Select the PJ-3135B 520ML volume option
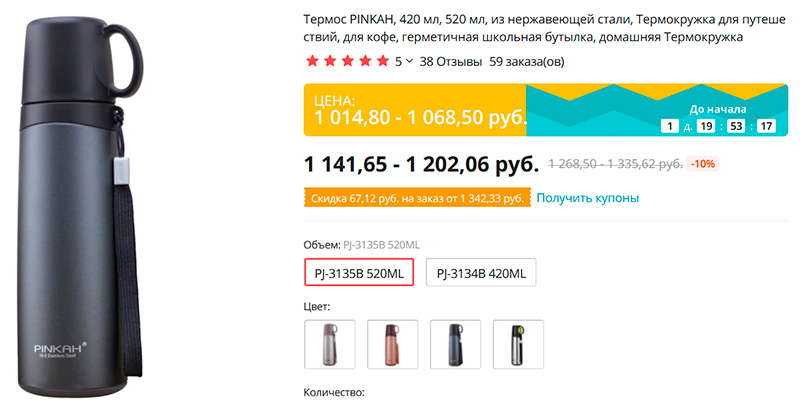This screenshot has width=800, height=406. (x=359, y=273)
